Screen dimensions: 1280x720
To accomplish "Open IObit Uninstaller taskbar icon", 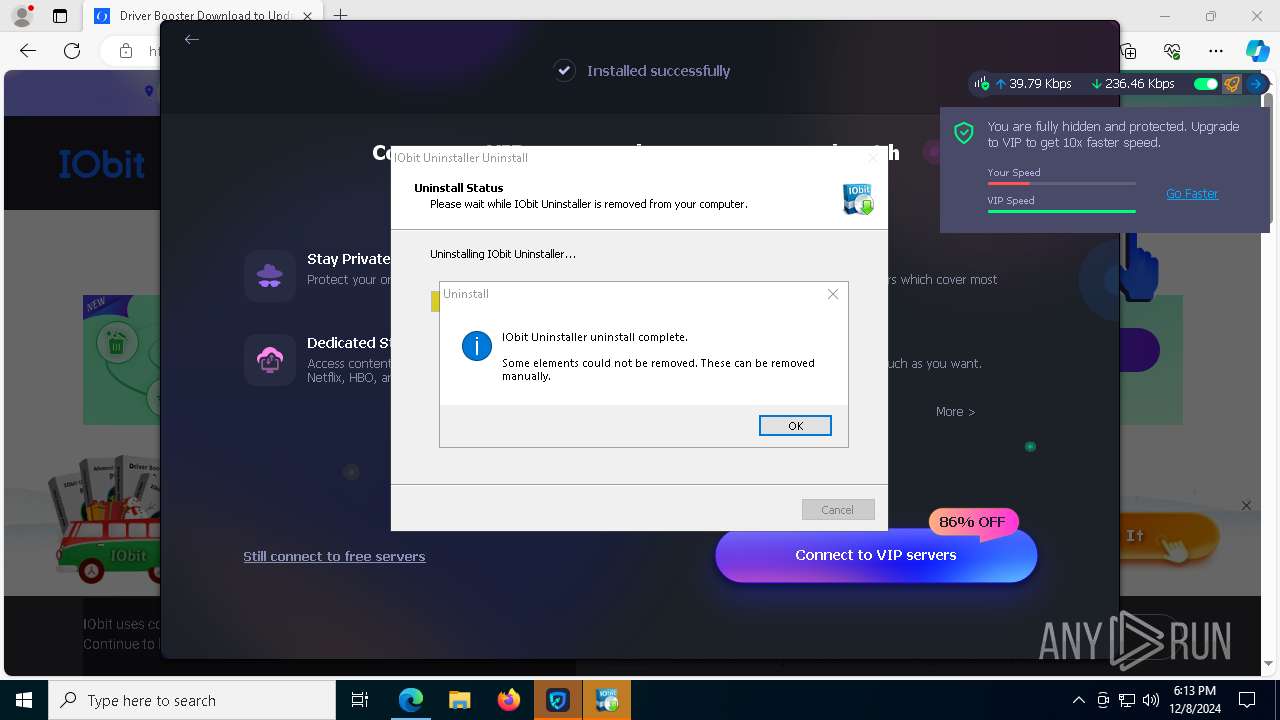I will pyautogui.click(x=607, y=700).
